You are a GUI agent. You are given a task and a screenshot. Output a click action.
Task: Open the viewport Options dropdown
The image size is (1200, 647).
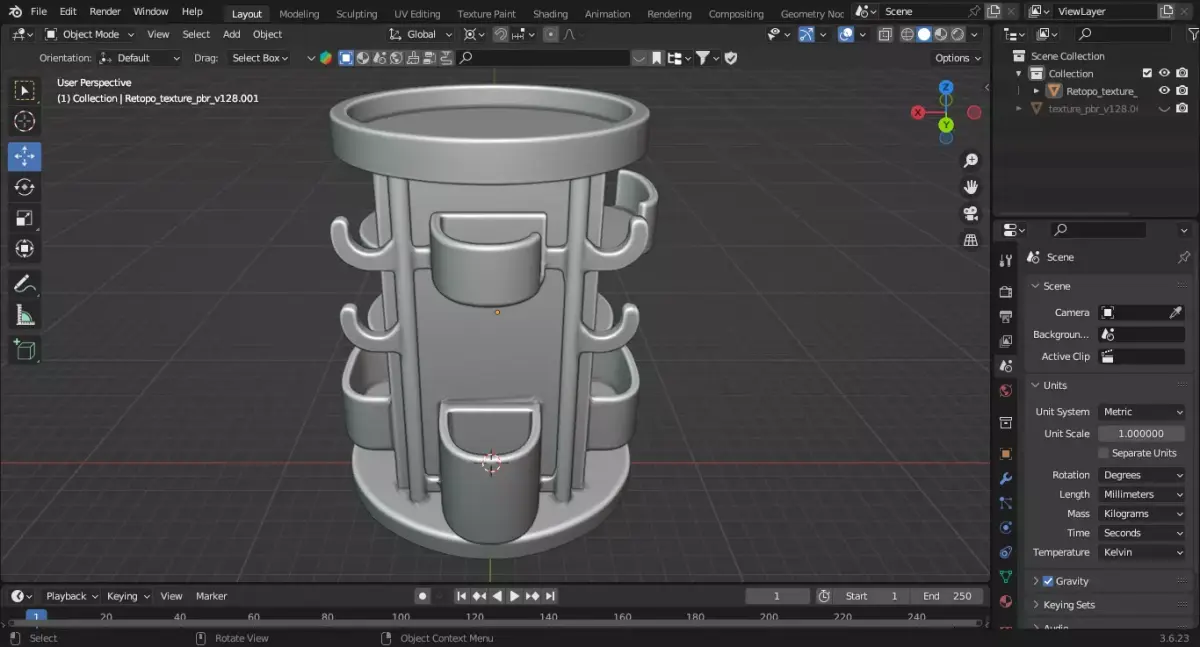pos(958,58)
